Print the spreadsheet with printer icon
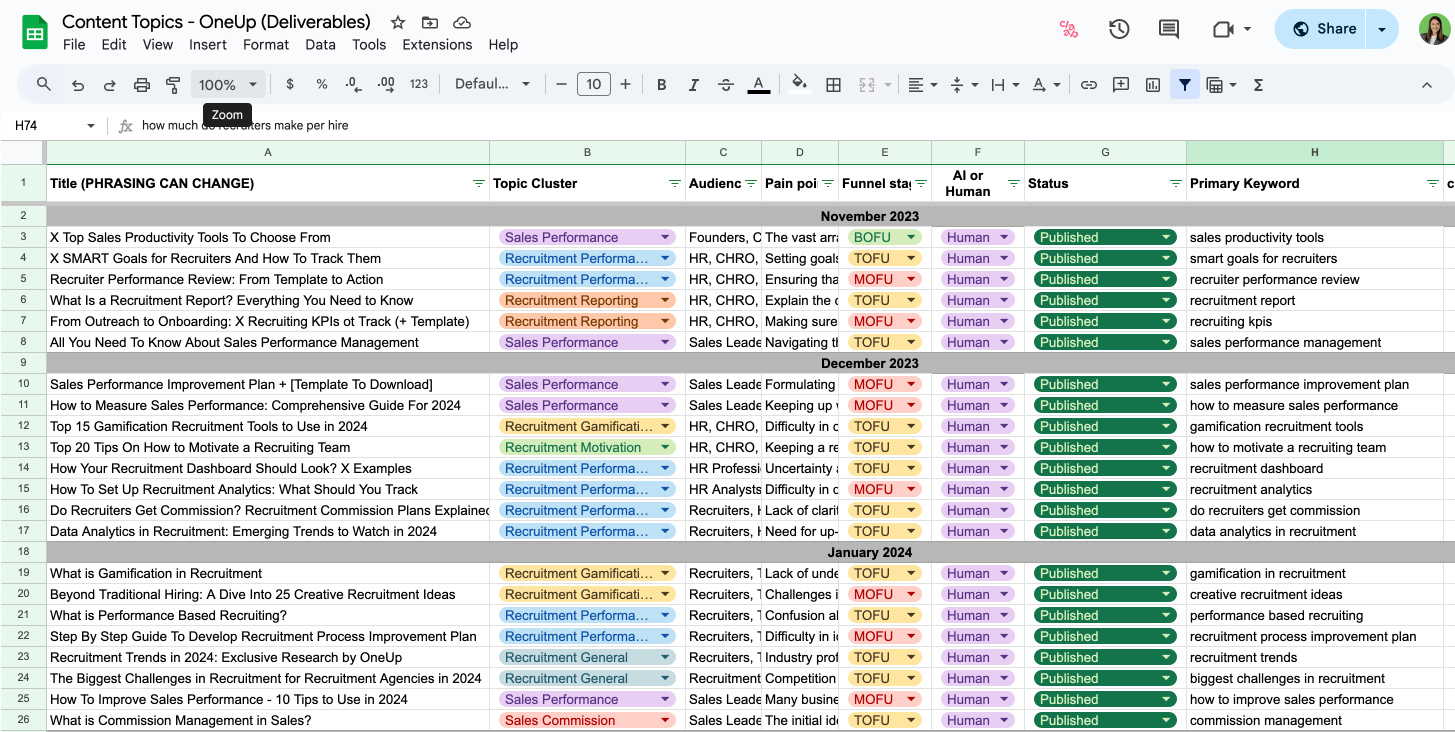The height and width of the screenshot is (732, 1455). click(141, 85)
